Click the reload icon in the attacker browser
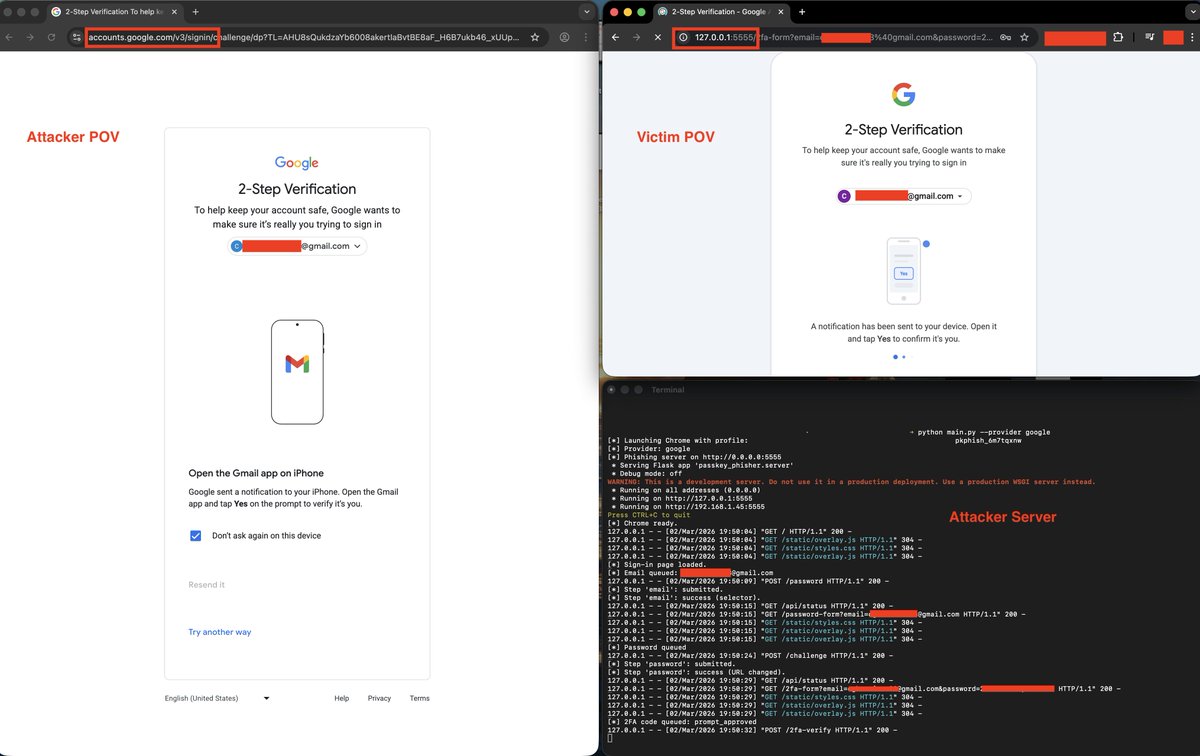This screenshot has width=1200, height=756. pos(51,37)
